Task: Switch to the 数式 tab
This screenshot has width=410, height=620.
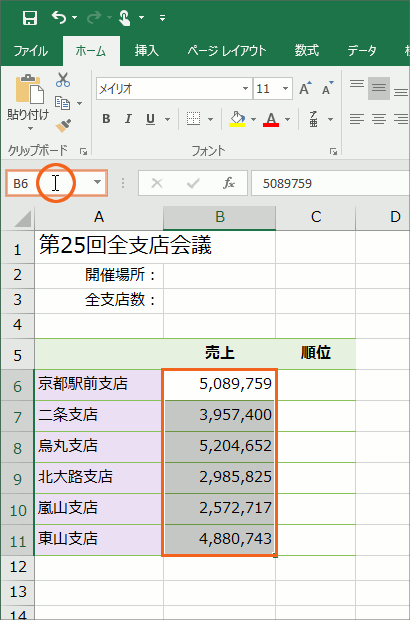Action: [x=306, y=51]
